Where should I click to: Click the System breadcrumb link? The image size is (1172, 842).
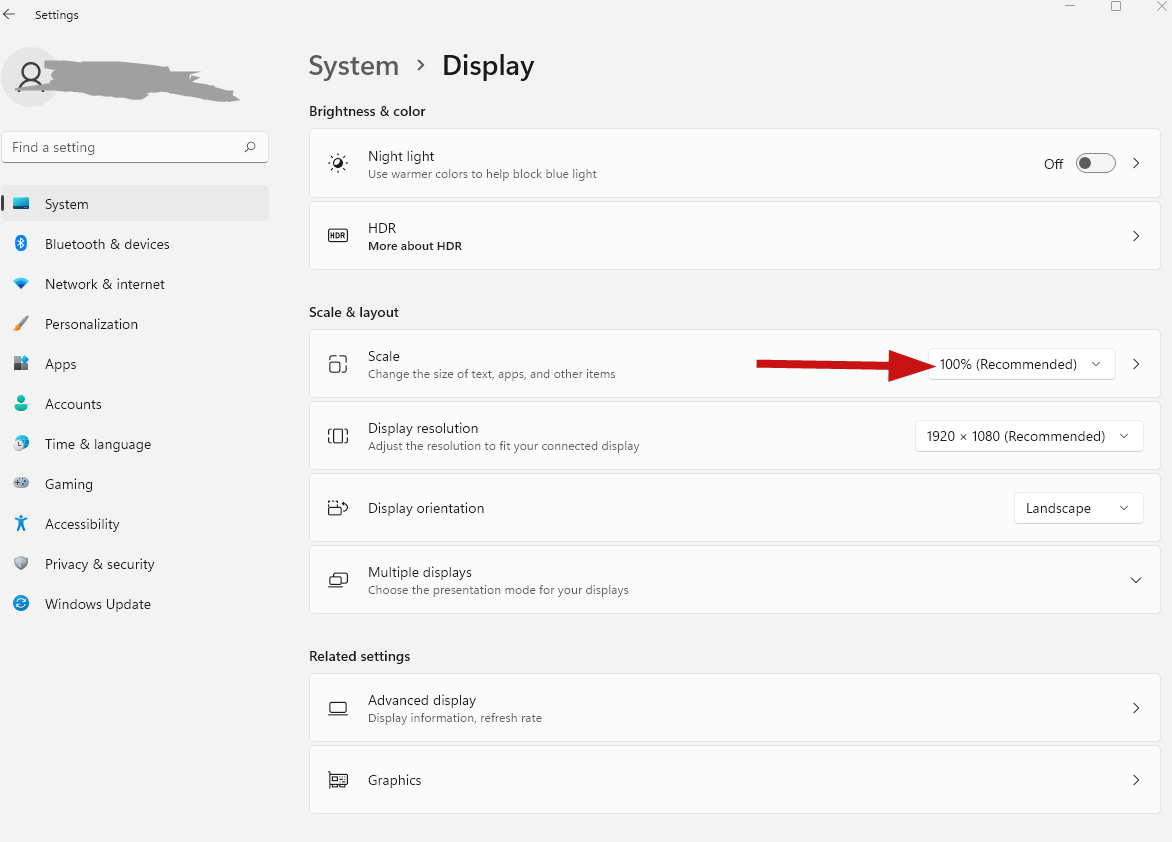354,66
